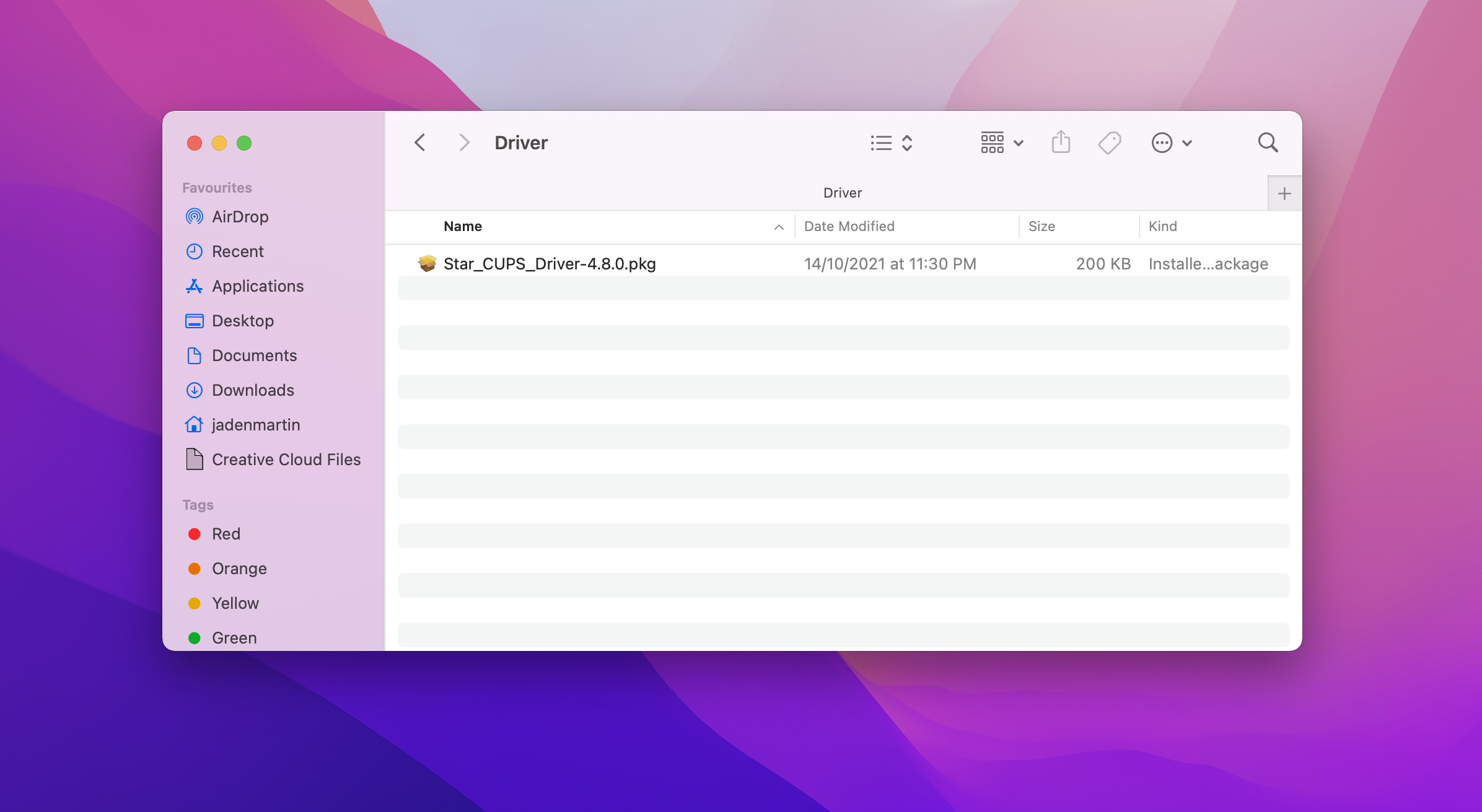The width and height of the screenshot is (1482, 812).
Task: Select the Star_CUPS_Driver package icon
Action: tap(427, 264)
